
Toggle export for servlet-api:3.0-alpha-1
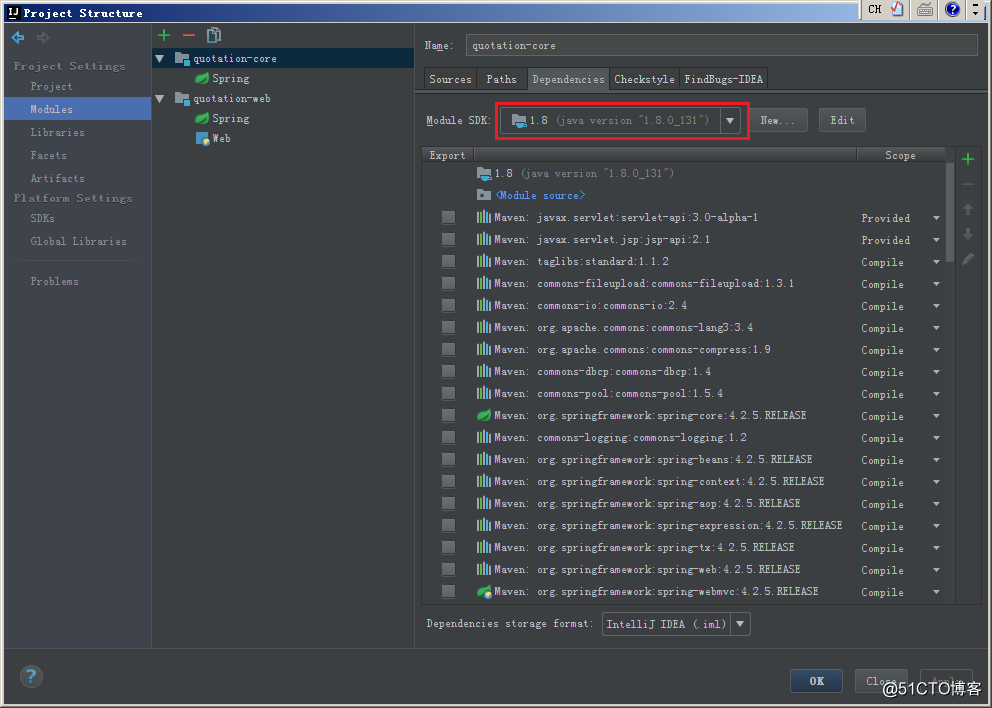(449, 218)
